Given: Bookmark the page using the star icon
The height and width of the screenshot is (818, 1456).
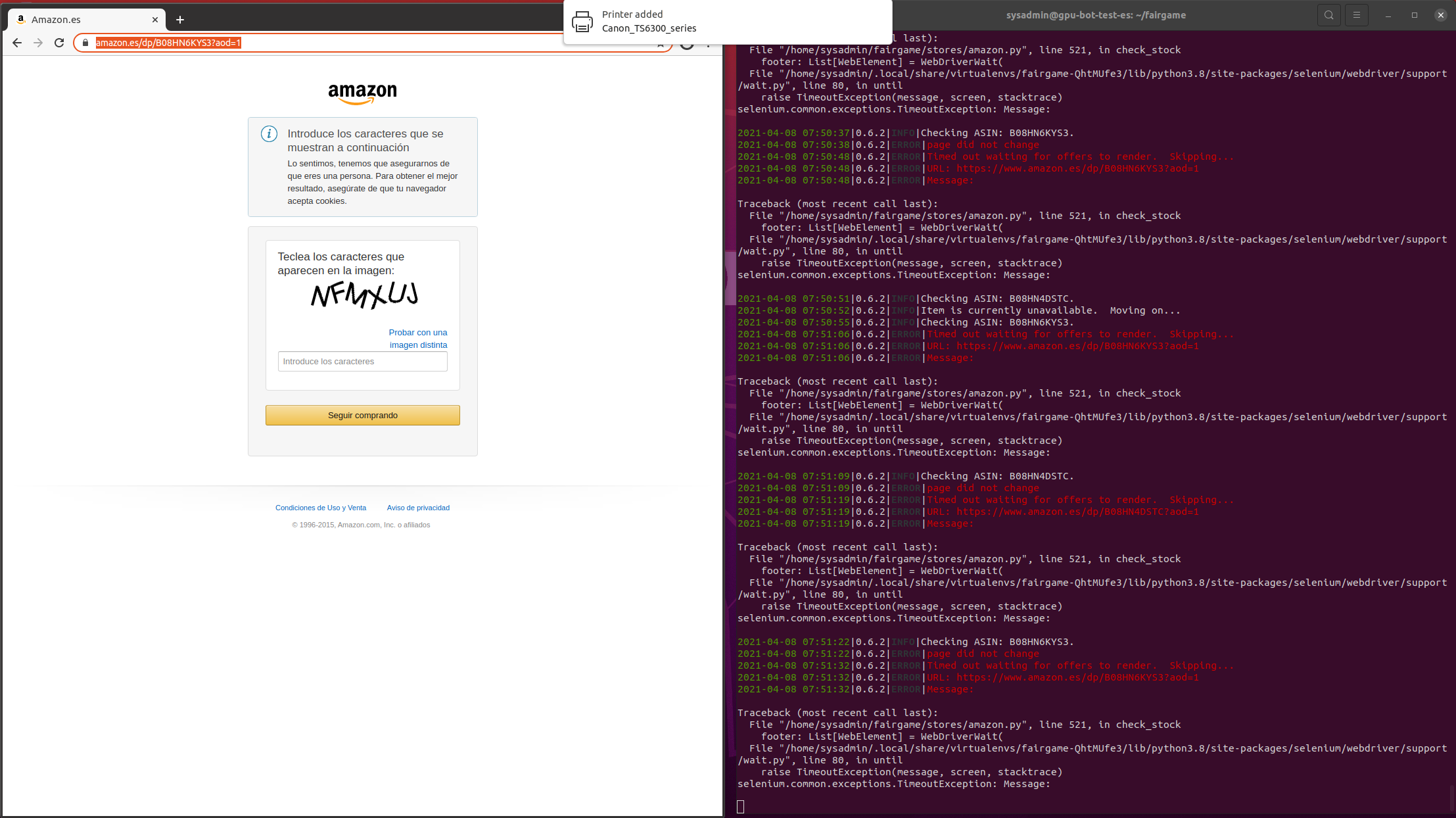Looking at the screenshot, I should pos(660,44).
